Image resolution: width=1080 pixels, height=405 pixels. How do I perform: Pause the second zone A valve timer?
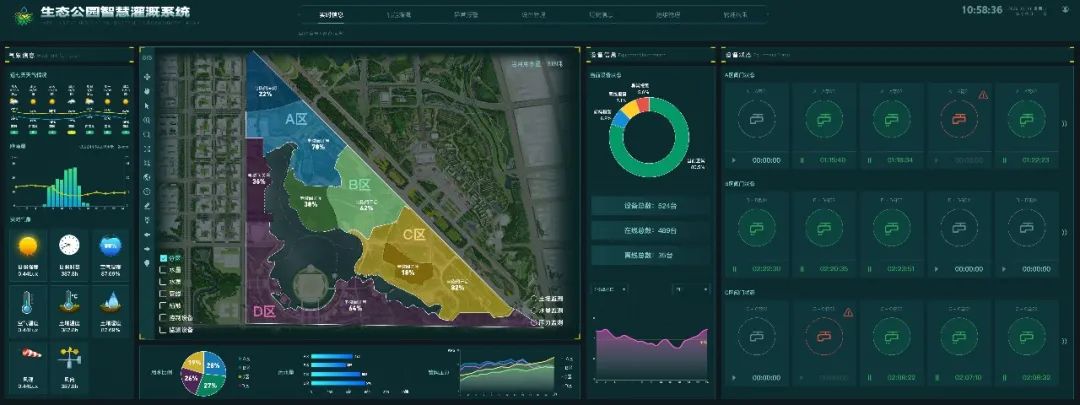point(801,160)
